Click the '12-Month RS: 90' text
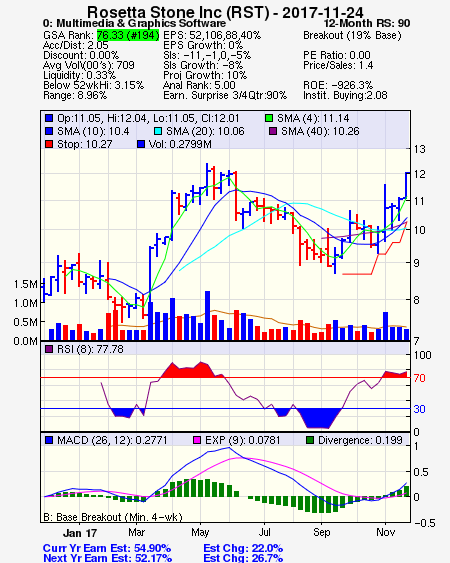Screen dimensions: 450x563 click(367, 23)
